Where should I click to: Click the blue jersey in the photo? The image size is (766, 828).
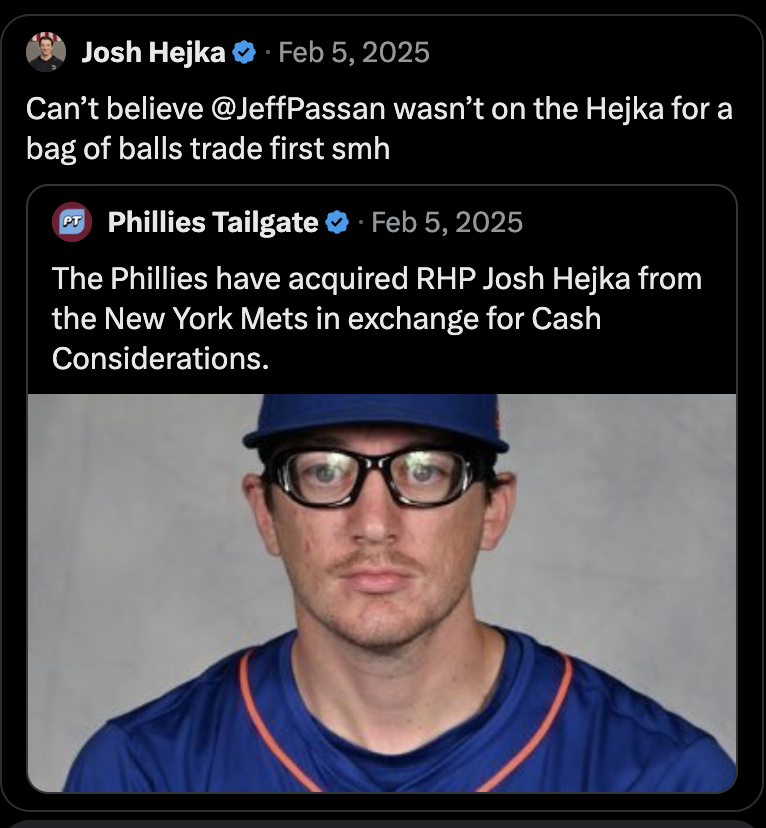point(380,730)
